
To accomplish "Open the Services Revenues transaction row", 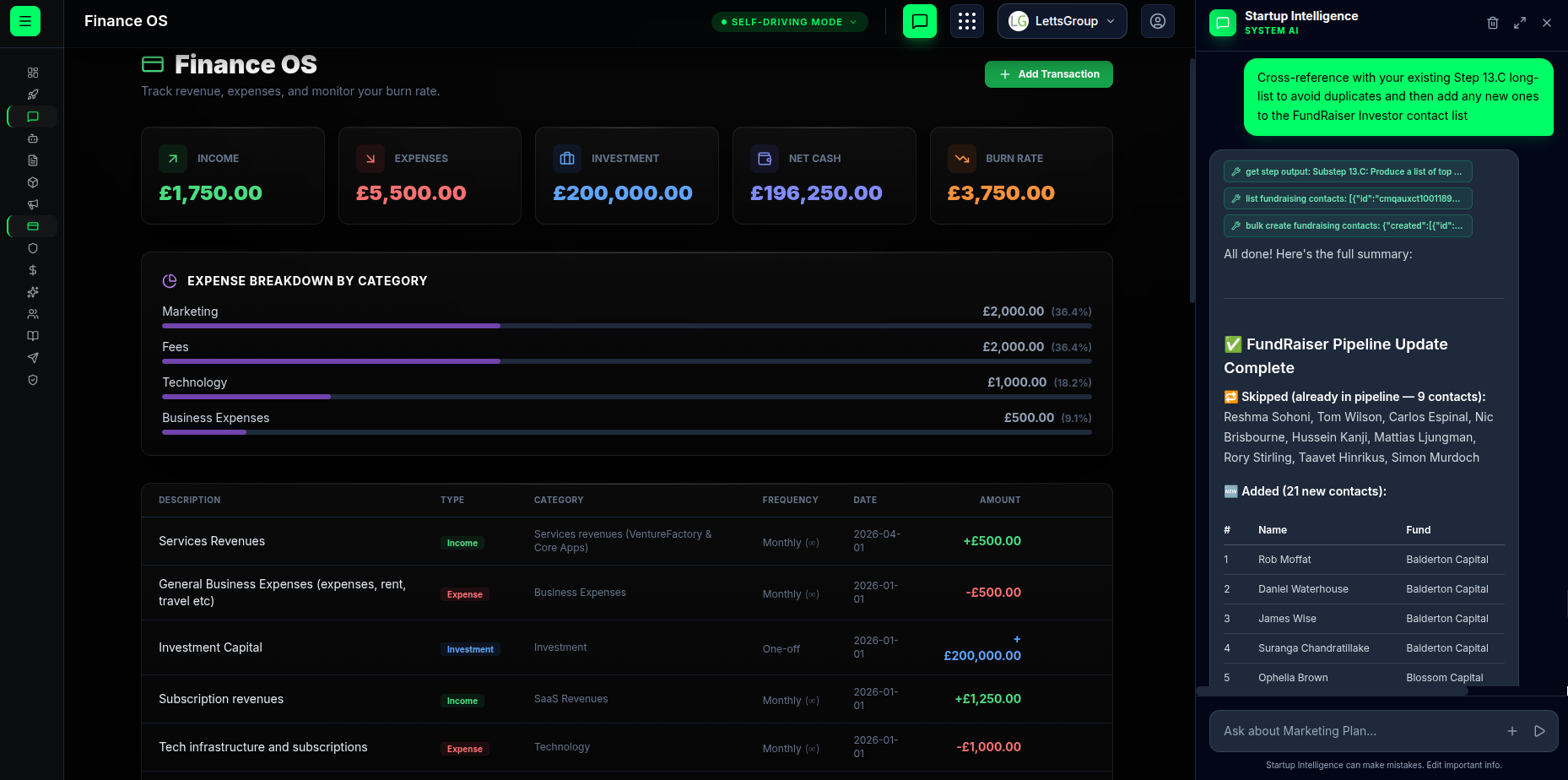I will 627,541.
